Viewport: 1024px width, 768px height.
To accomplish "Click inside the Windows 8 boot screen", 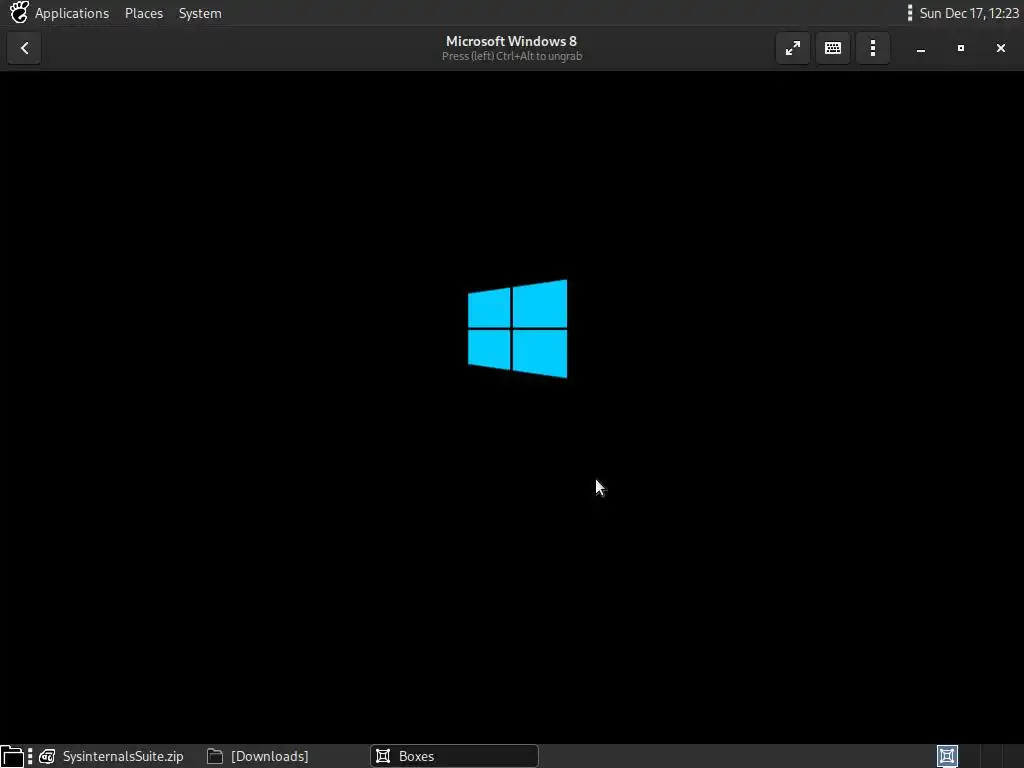I will coord(512,406).
